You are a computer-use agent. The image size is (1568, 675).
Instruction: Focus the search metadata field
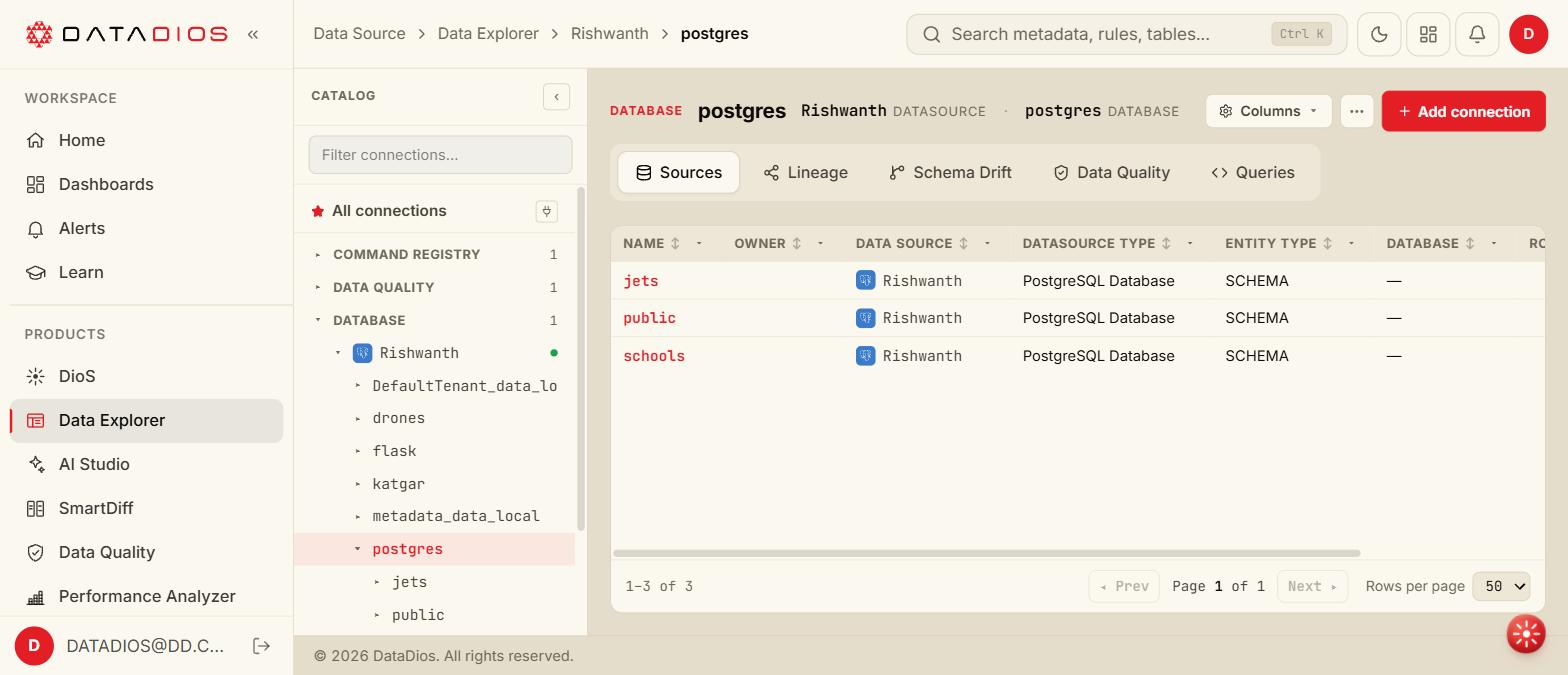coord(1126,34)
